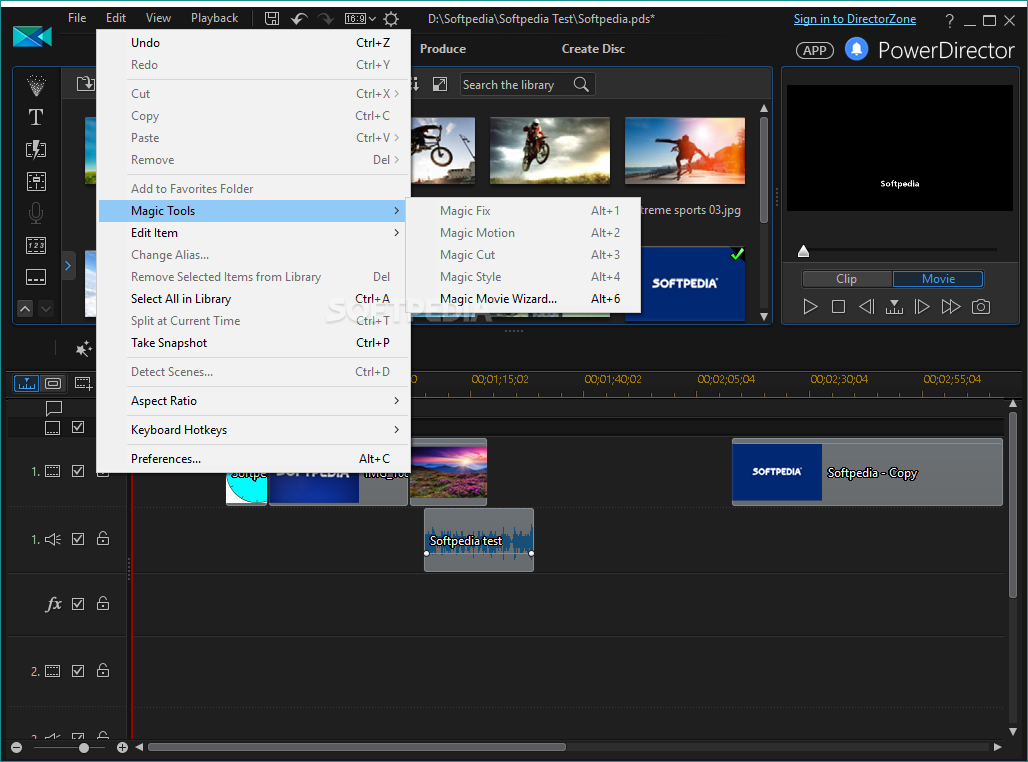Switch to the Produce tab

443,49
